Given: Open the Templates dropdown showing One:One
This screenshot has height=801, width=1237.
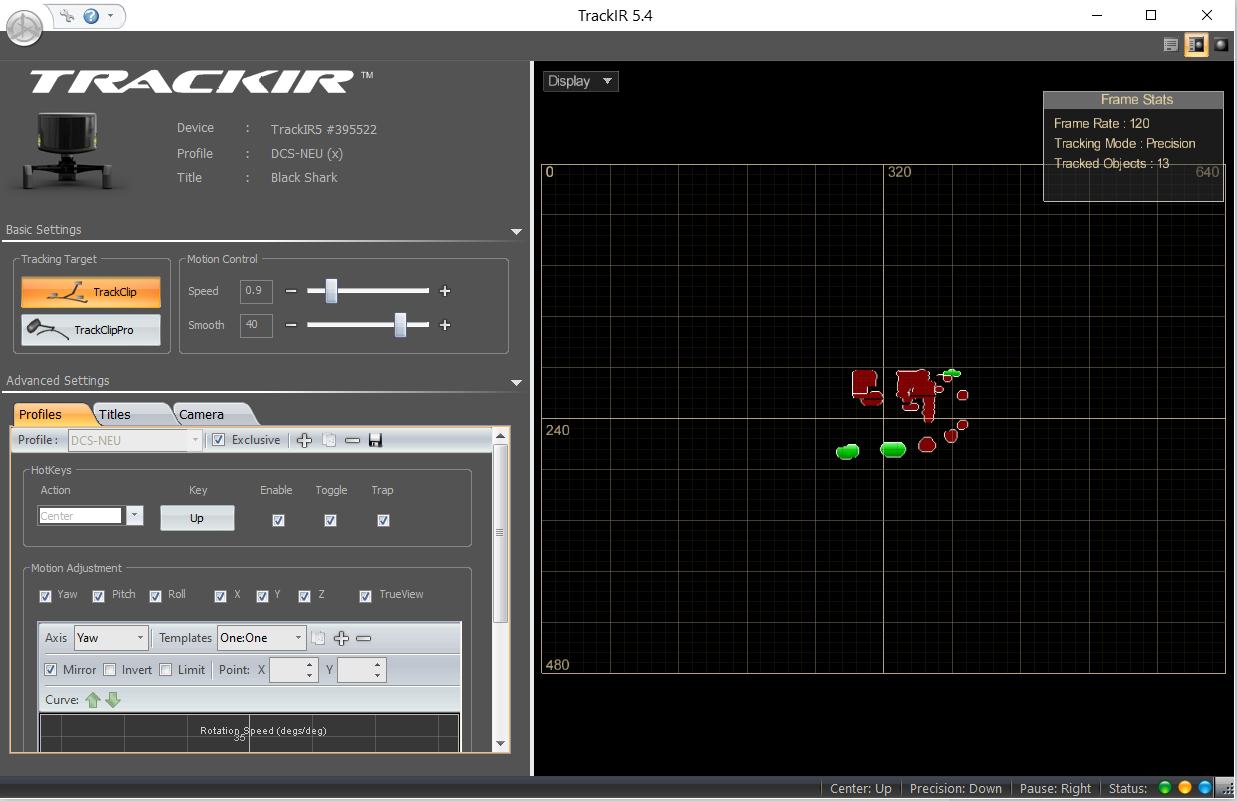Looking at the screenshot, I should coord(262,637).
